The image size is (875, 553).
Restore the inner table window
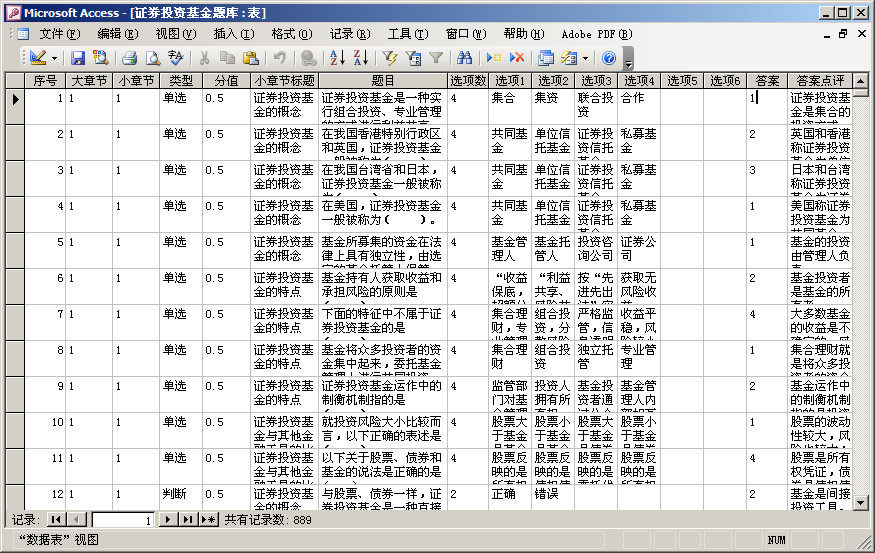843,34
